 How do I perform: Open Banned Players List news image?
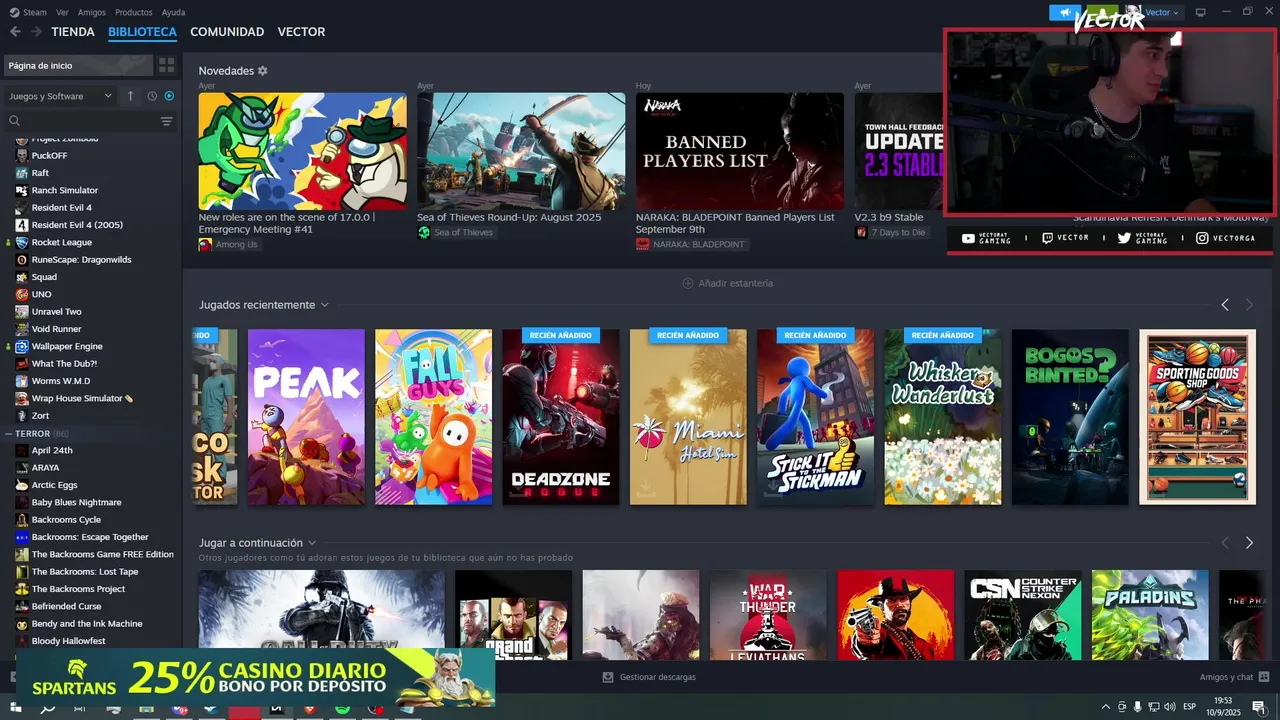[740, 151]
